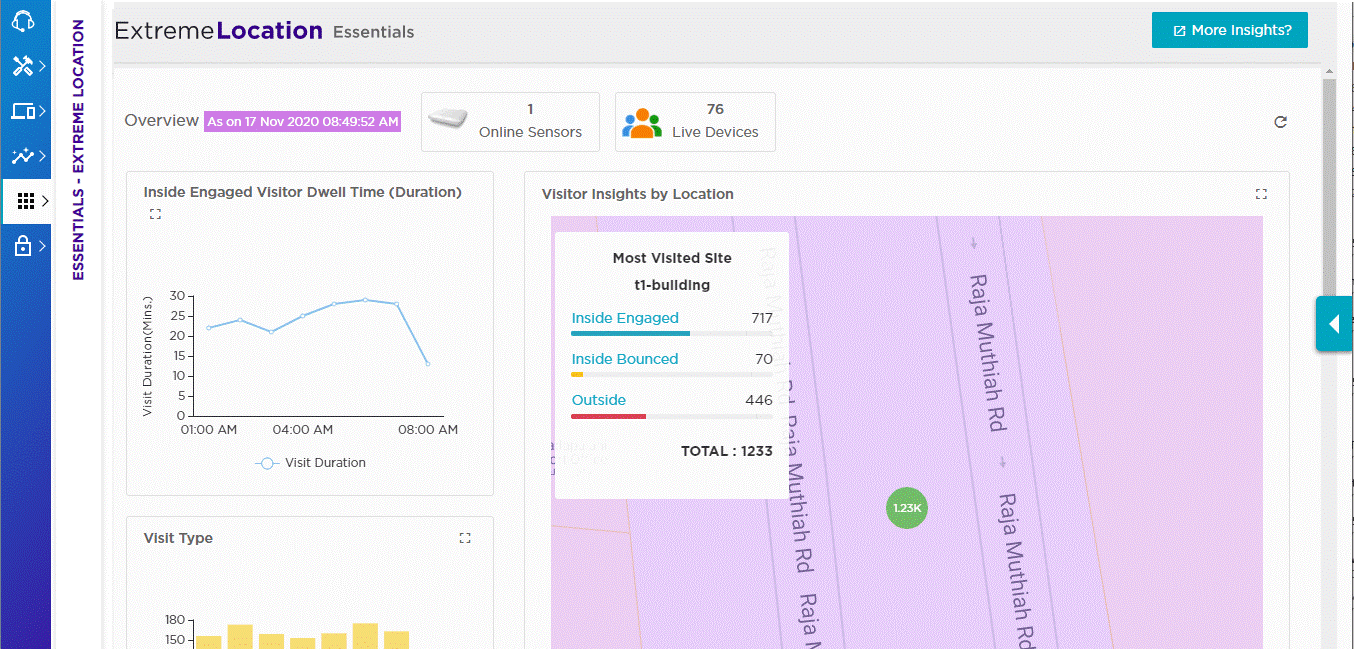Open the Inside Bounced link
Viewport: 1354px width, 649px height.
pyautogui.click(x=624, y=359)
